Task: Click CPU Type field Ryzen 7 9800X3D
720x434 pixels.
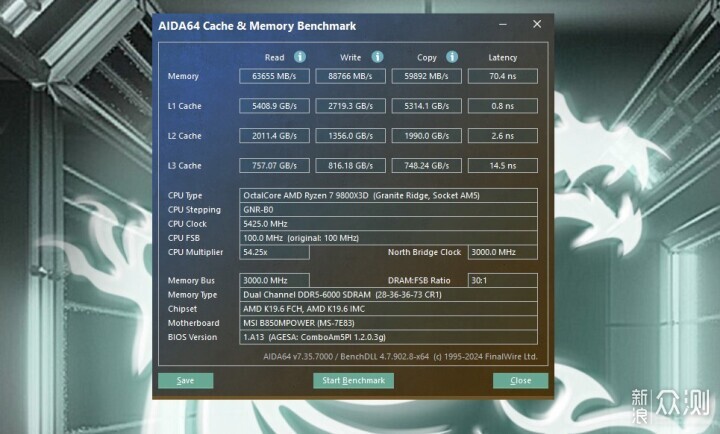Action: 388,196
